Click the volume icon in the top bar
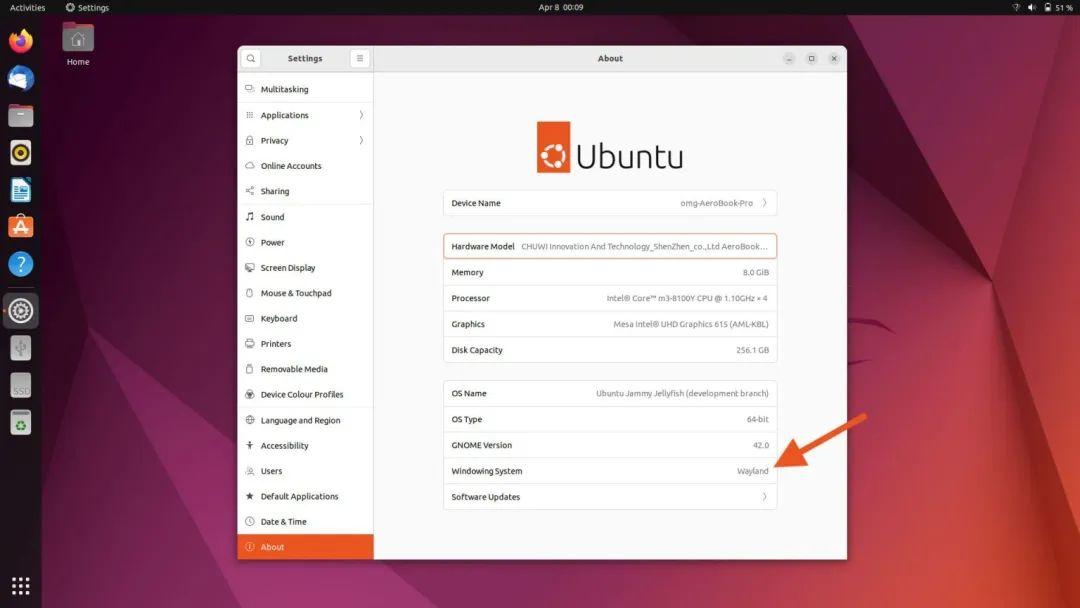The image size is (1080, 608). pyautogui.click(x=1032, y=7)
